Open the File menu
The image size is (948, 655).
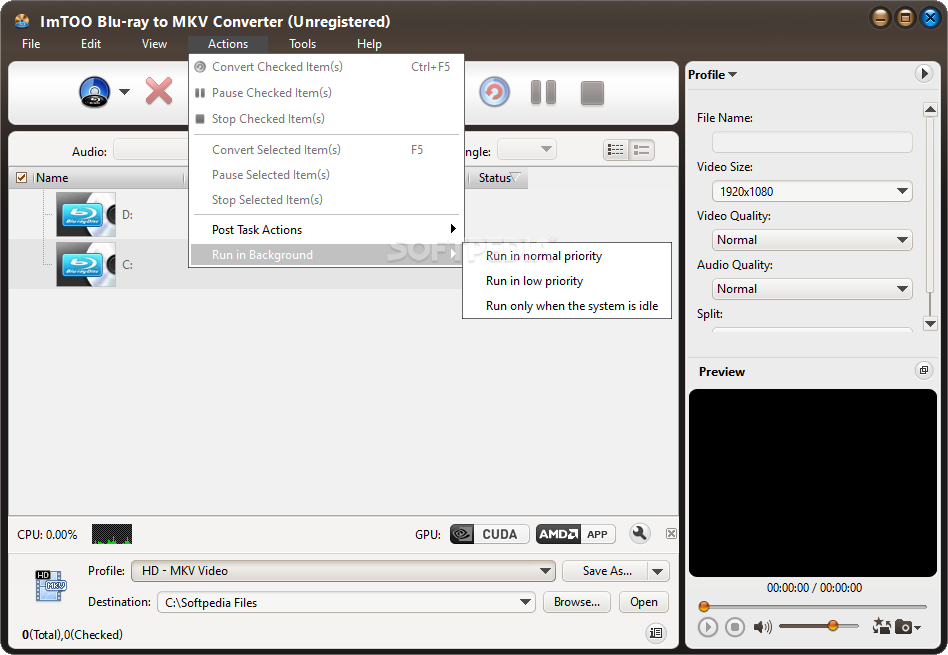pos(31,44)
